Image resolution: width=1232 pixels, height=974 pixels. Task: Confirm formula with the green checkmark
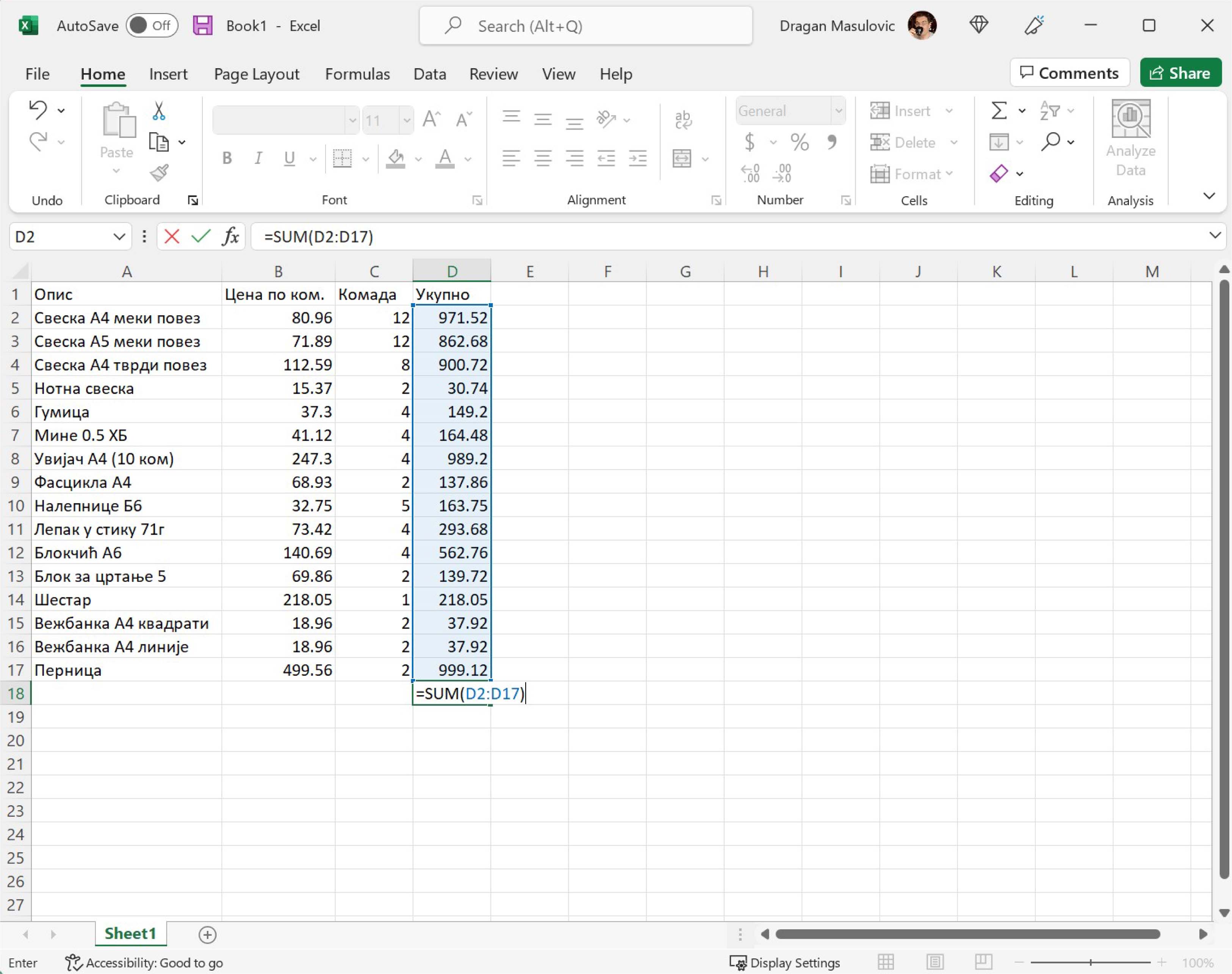(201, 236)
